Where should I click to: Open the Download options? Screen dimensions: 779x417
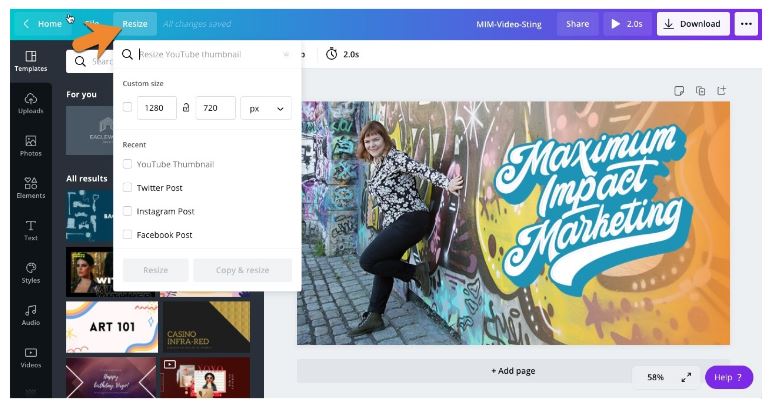tap(692, 24)
